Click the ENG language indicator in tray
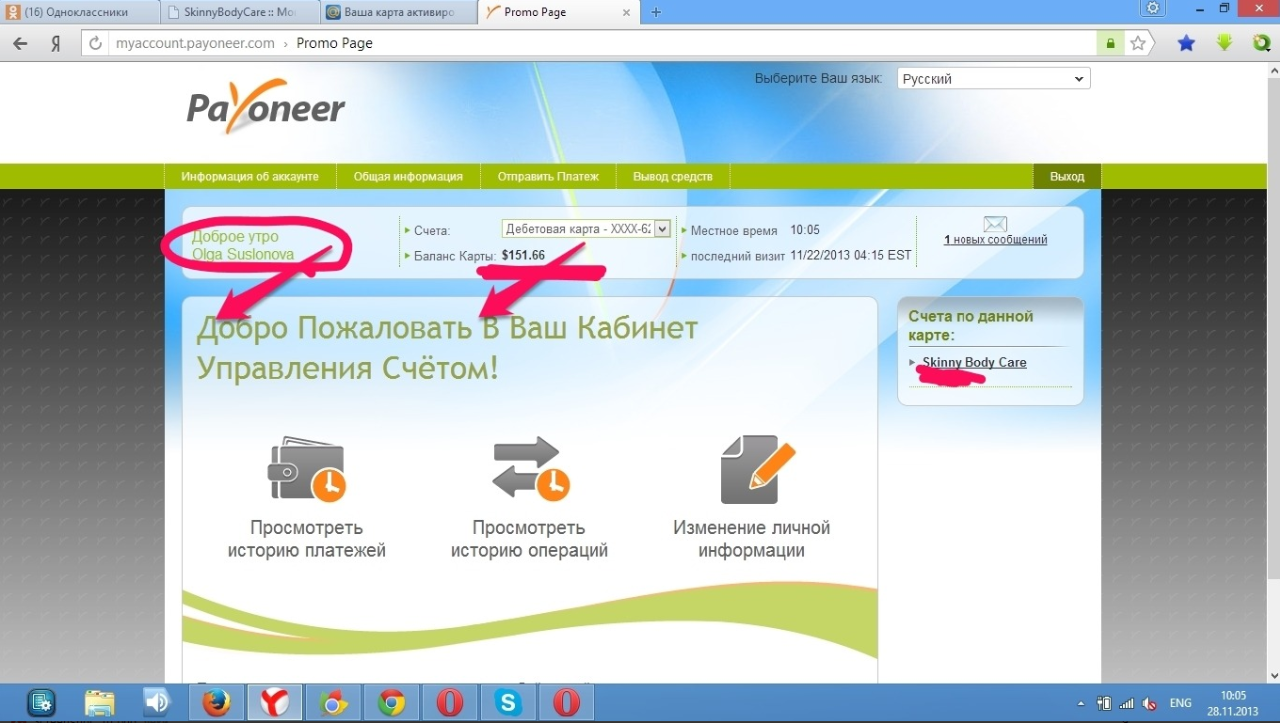Screen dimensions: 1280x723 point(1180,703)
